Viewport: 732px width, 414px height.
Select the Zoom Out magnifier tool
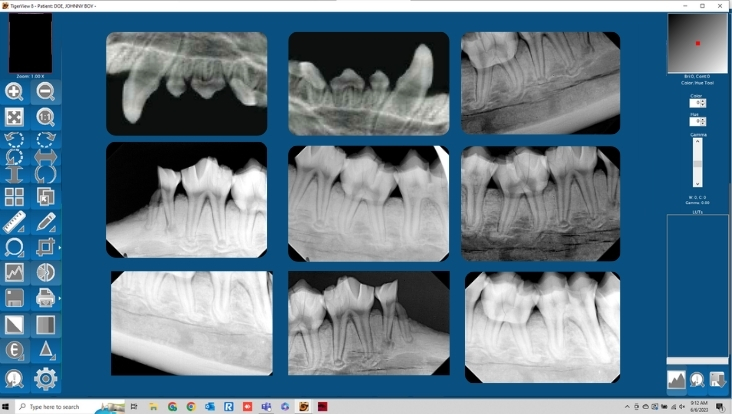click(x=45, y=91)
